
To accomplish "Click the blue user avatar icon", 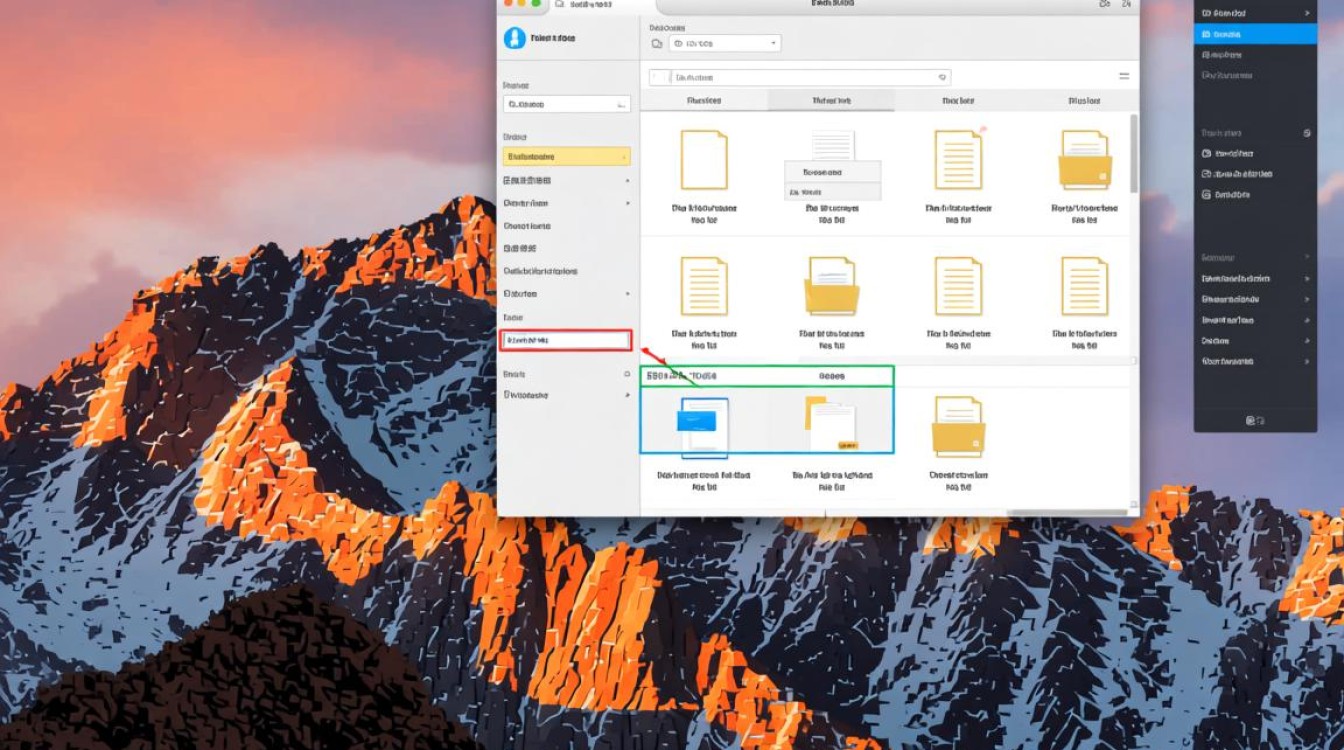I will tap(515, 38).
